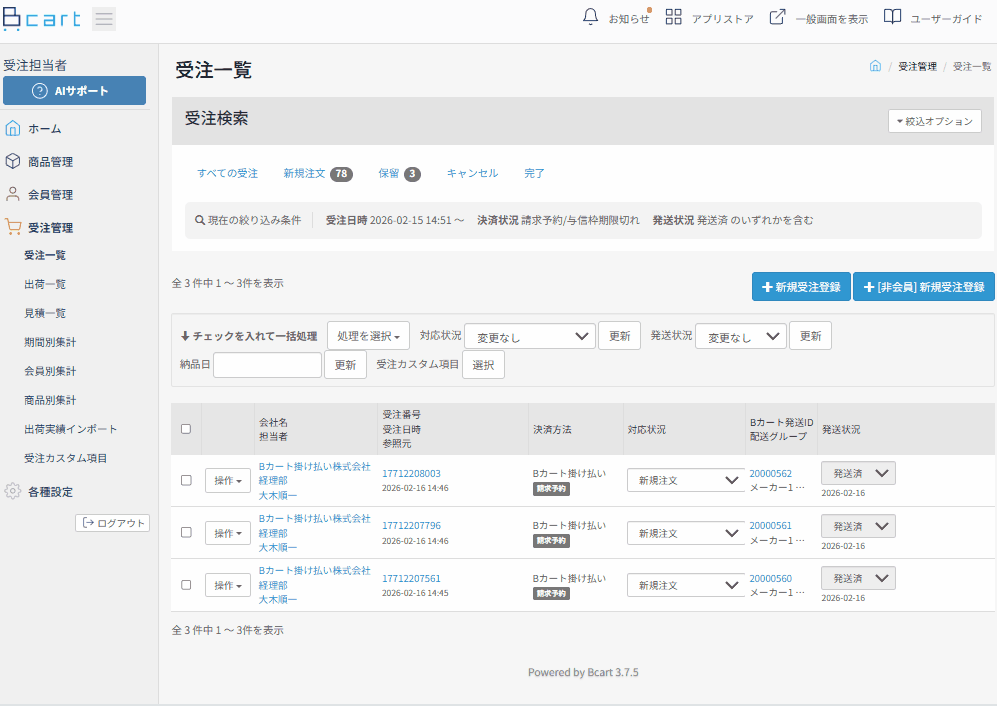This screenshot has height=706, width=997.
Task: Click the external link public view icon
Action: [777, 18]
